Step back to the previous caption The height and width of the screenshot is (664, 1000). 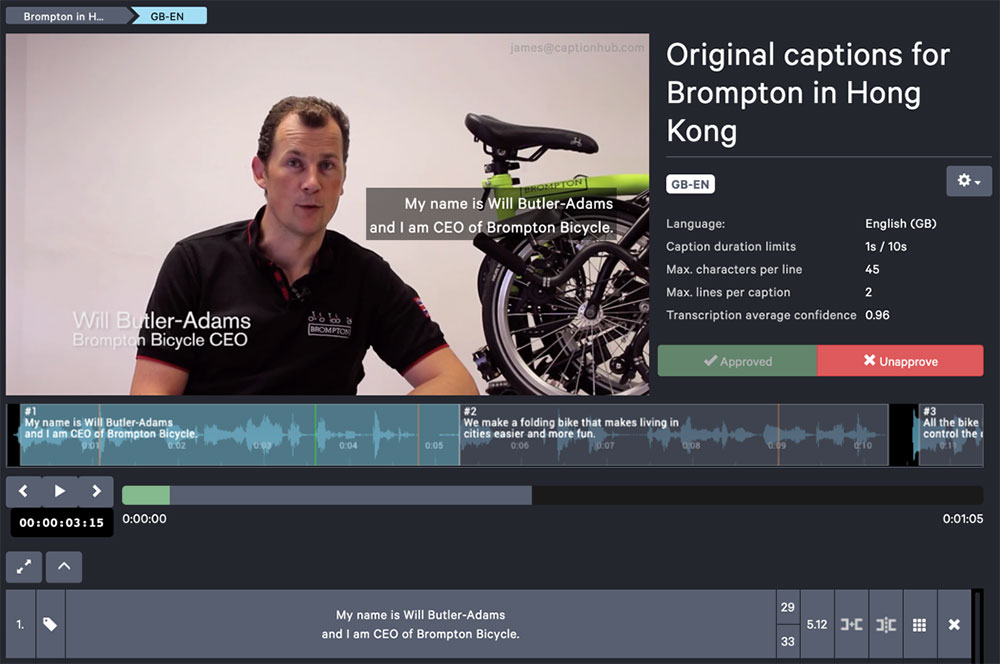(24, 491)
